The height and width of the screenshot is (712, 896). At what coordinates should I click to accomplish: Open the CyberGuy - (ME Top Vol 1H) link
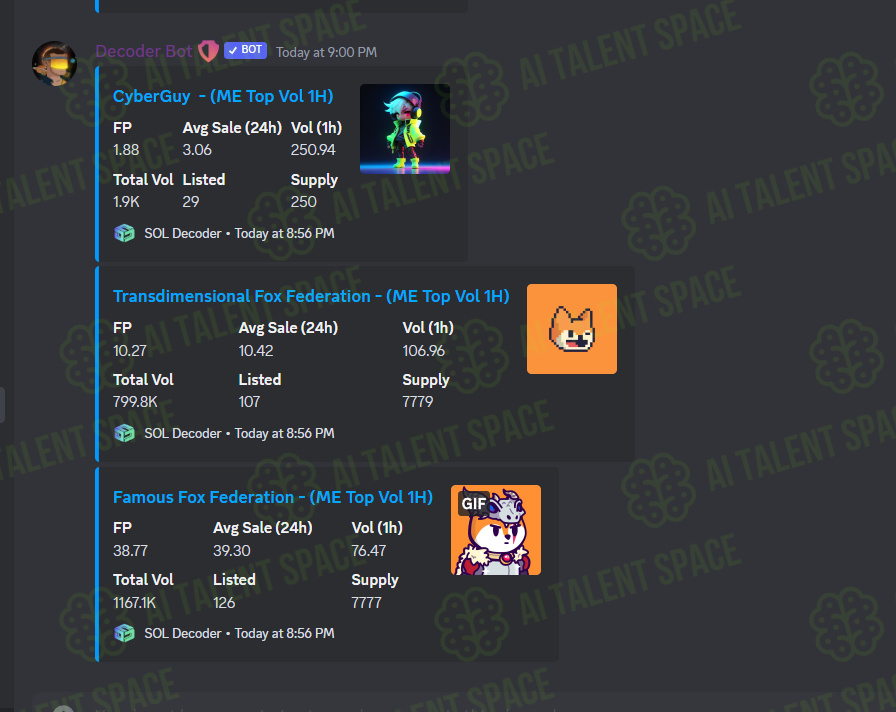223,96
